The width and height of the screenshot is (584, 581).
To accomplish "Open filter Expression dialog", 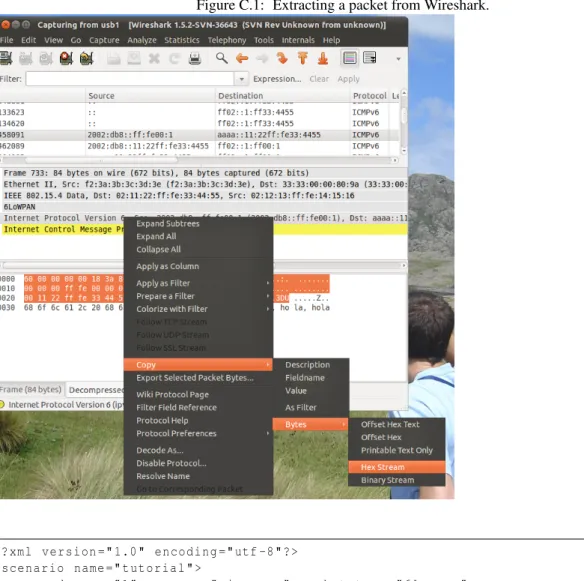I will click(x=277, y=79).
